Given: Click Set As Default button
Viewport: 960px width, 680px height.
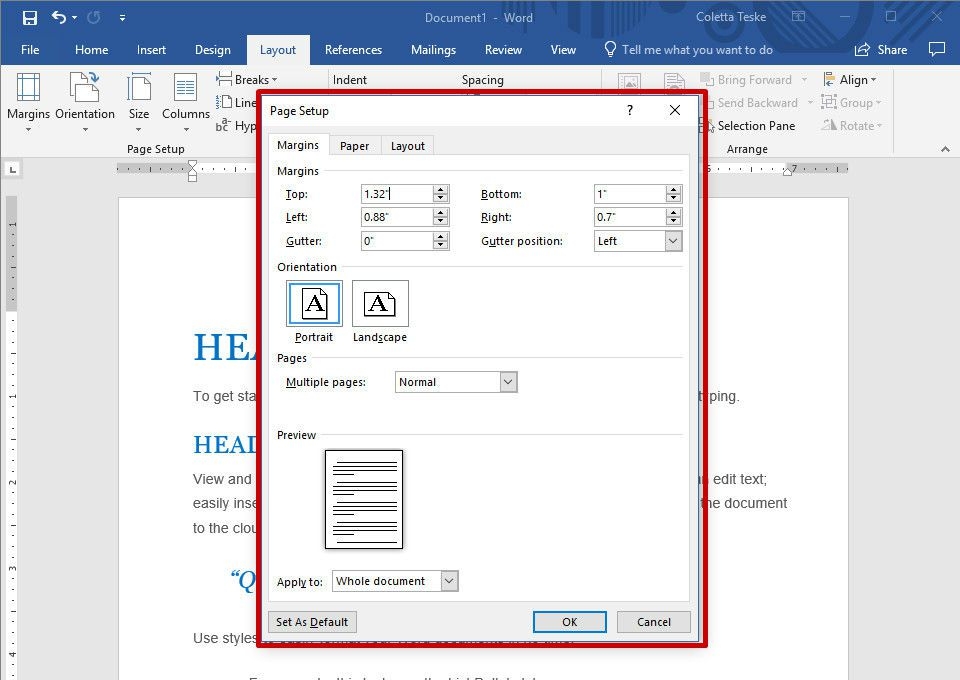Looking at the screenshot, I should 312,622.
